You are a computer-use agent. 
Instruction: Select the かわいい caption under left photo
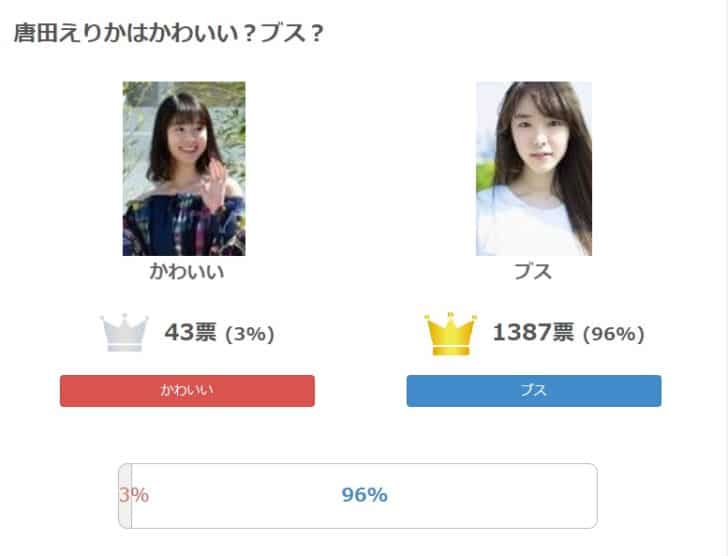[187, 272]
